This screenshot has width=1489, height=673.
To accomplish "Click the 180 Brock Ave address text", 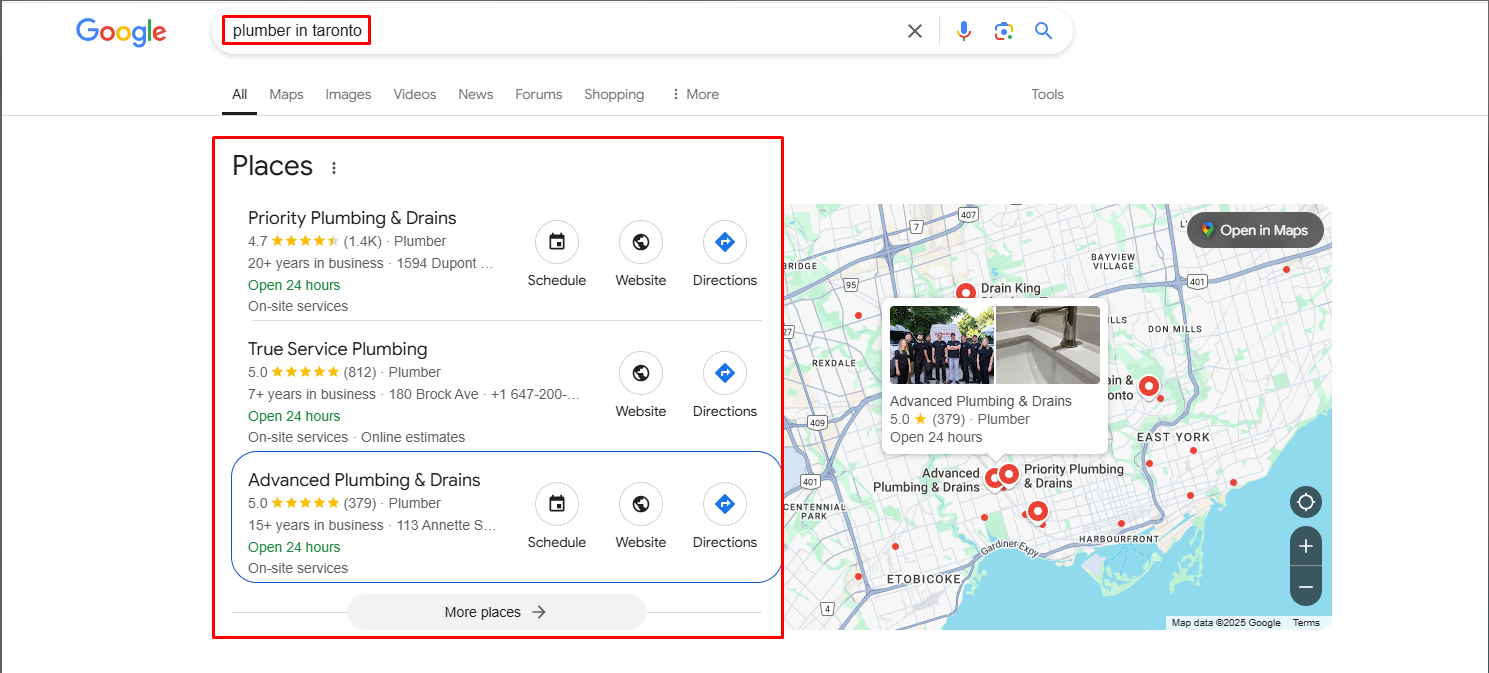I will pos(434,394).
